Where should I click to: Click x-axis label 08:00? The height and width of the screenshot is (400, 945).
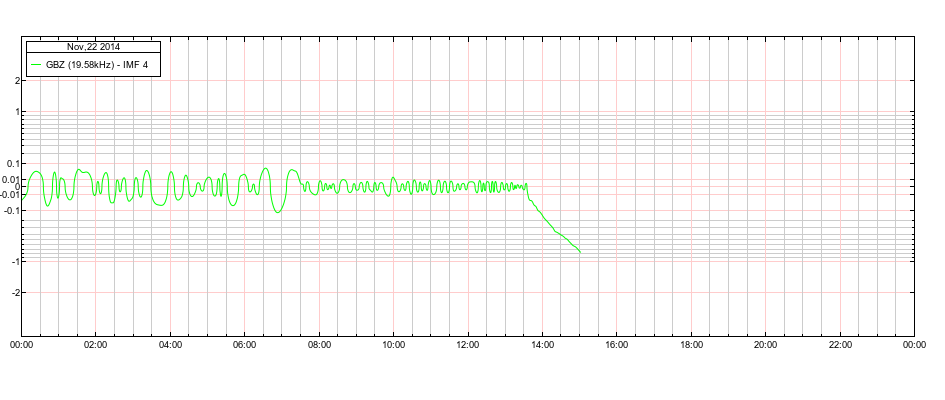319,345
